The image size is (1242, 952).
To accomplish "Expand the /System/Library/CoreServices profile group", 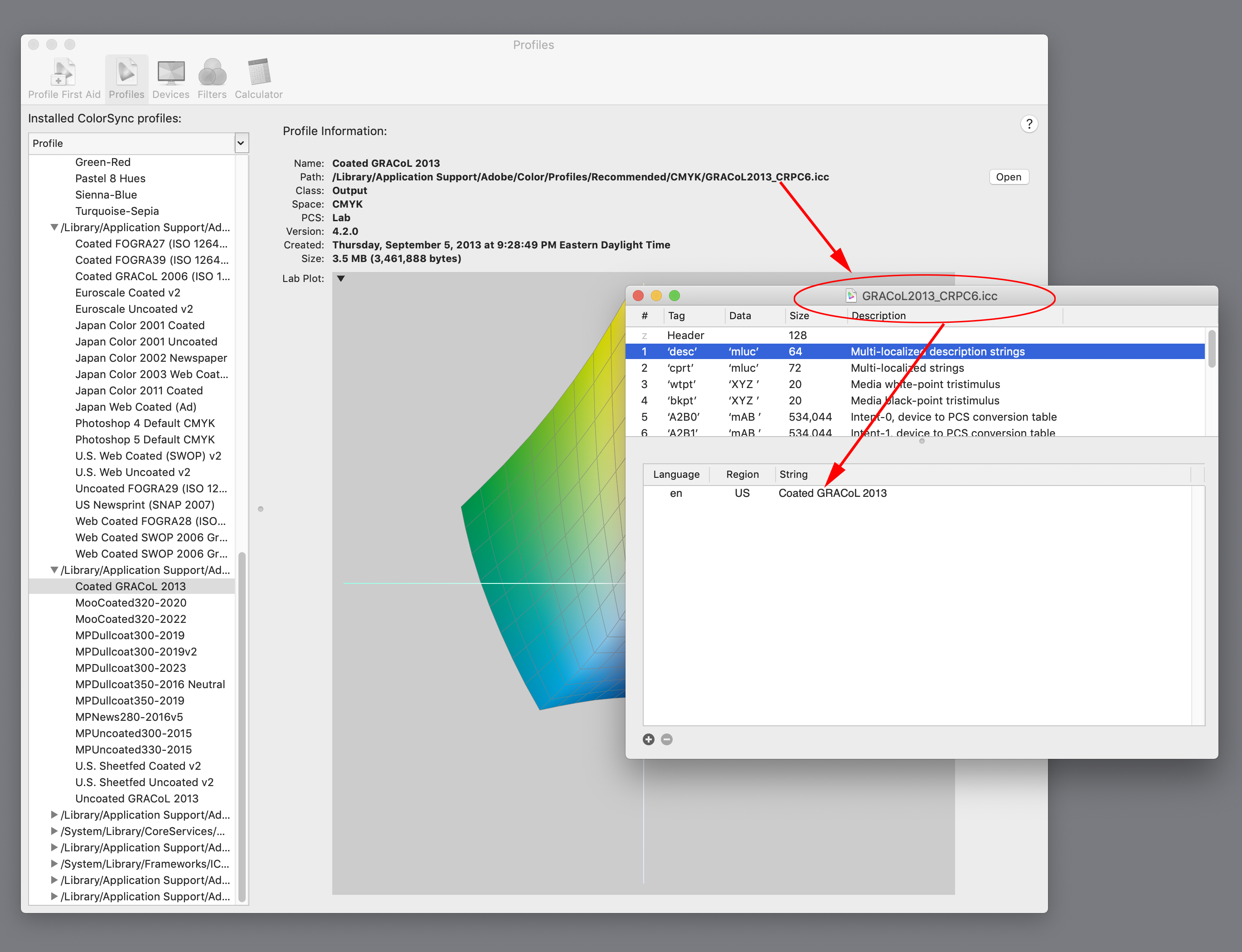I will (53, 831).
